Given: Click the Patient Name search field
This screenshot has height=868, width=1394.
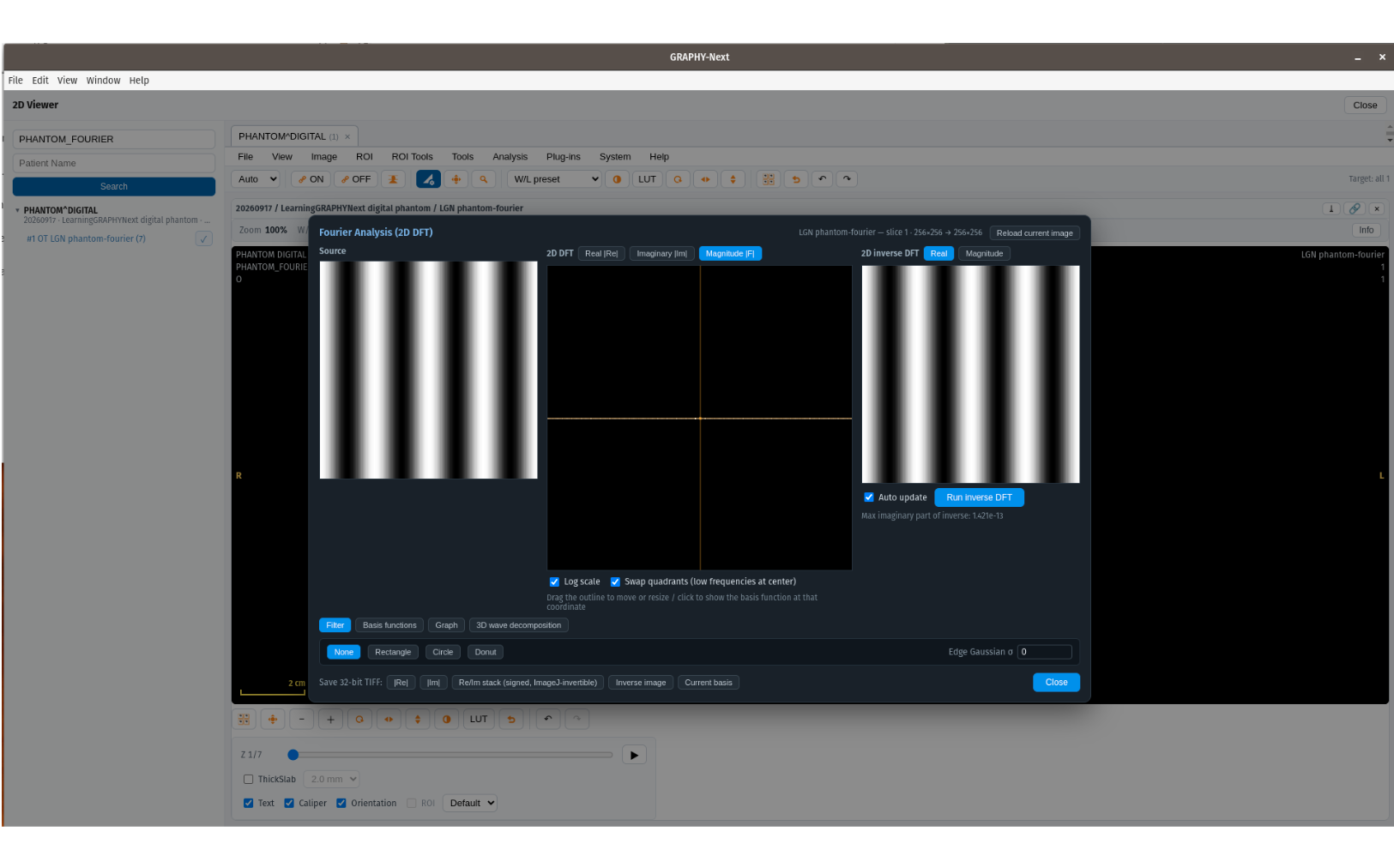Looking at the screenshot, I should [x=114, y=163].
